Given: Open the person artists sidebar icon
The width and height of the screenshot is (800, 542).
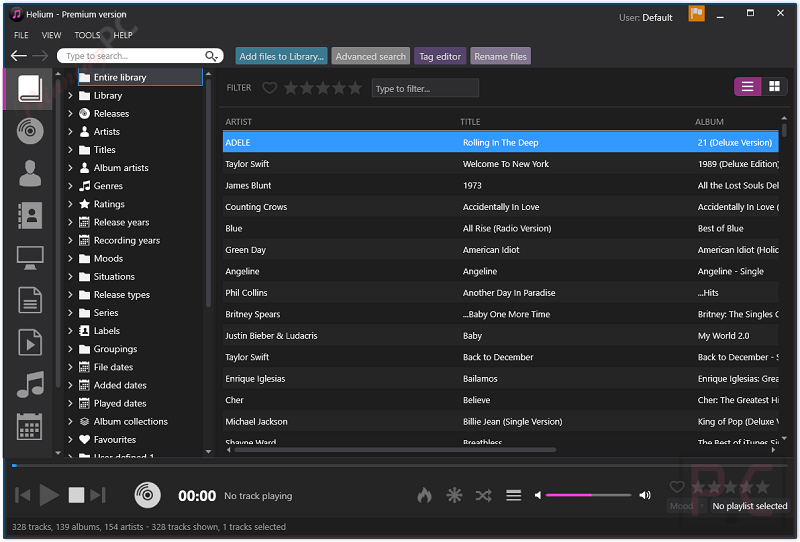Looking at the screenshot, I should 30,173.
